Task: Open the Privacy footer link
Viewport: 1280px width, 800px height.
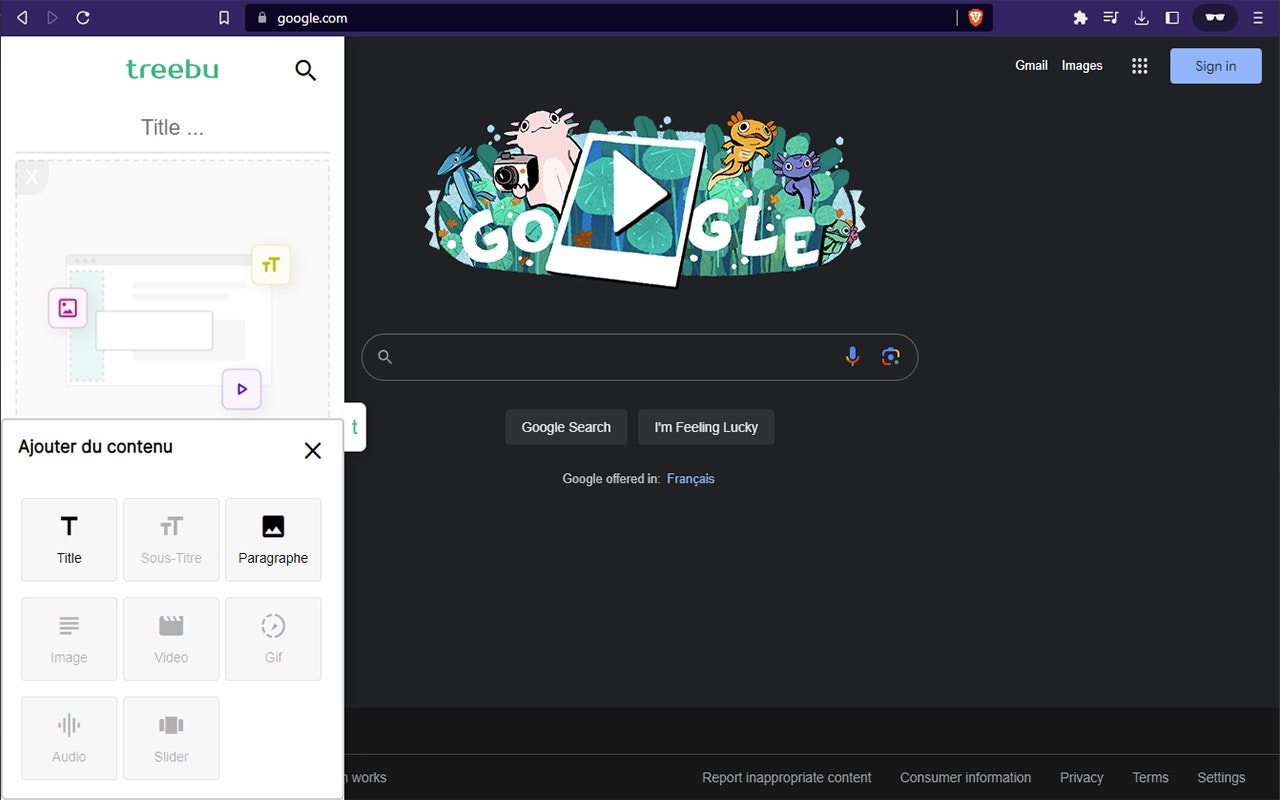Action: 1082,777
